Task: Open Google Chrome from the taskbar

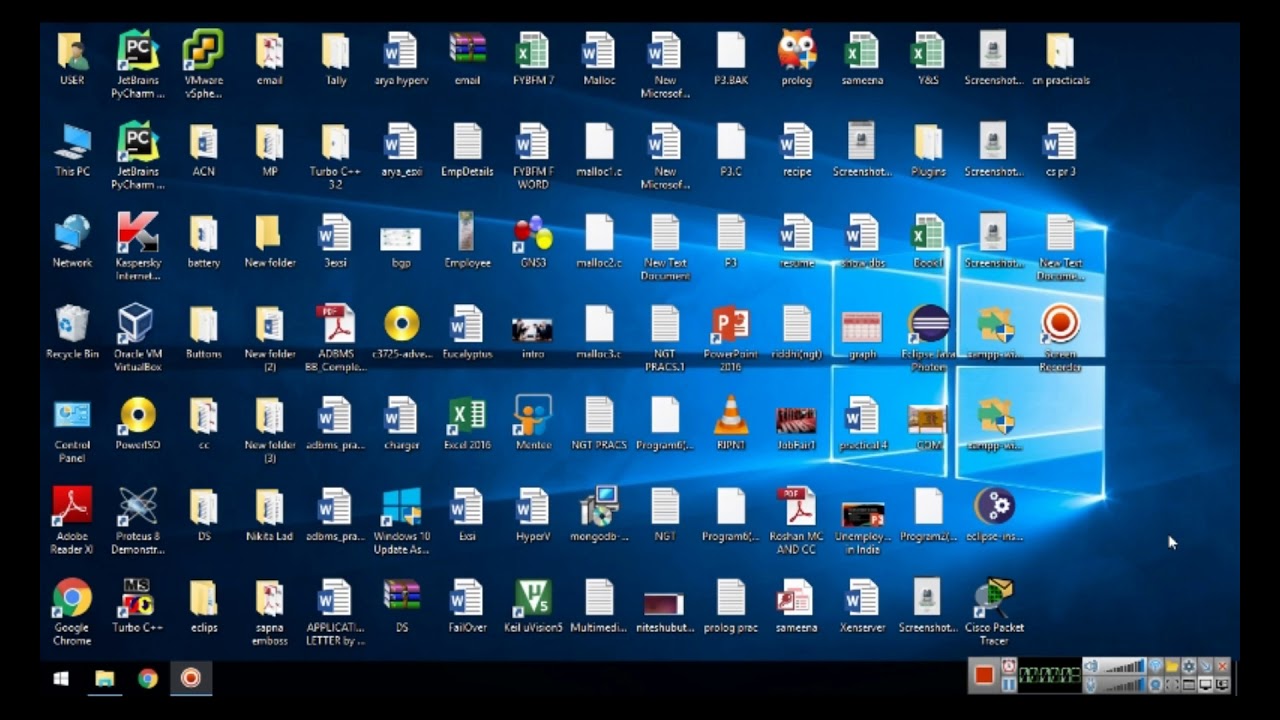Action: 148,678
